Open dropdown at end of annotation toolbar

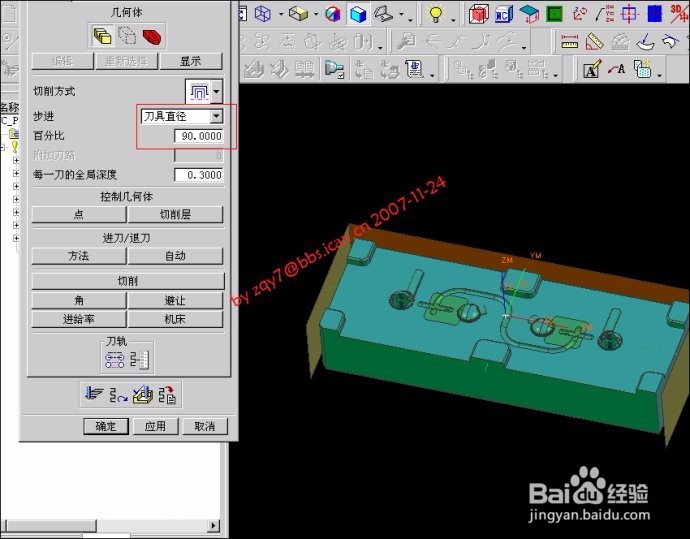coord(659,74)
